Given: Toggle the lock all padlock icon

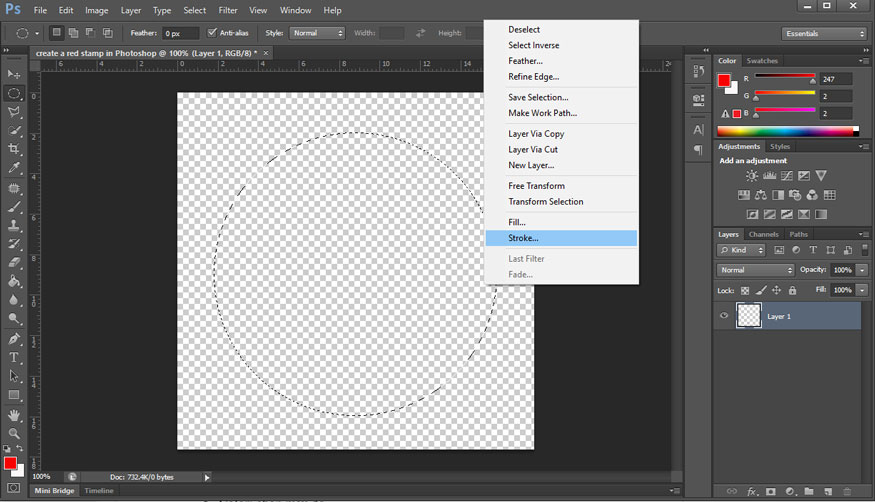Looking at the screenshot, I should [792, 291].
